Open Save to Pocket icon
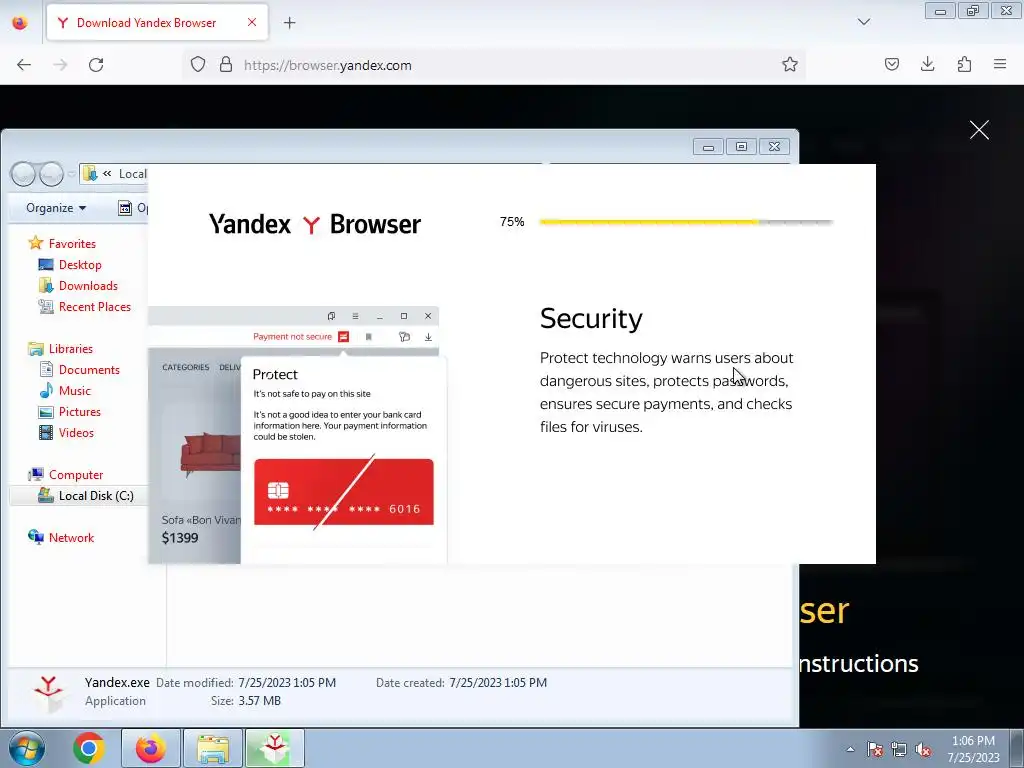The image size is (1024, 768). point(891,64)
